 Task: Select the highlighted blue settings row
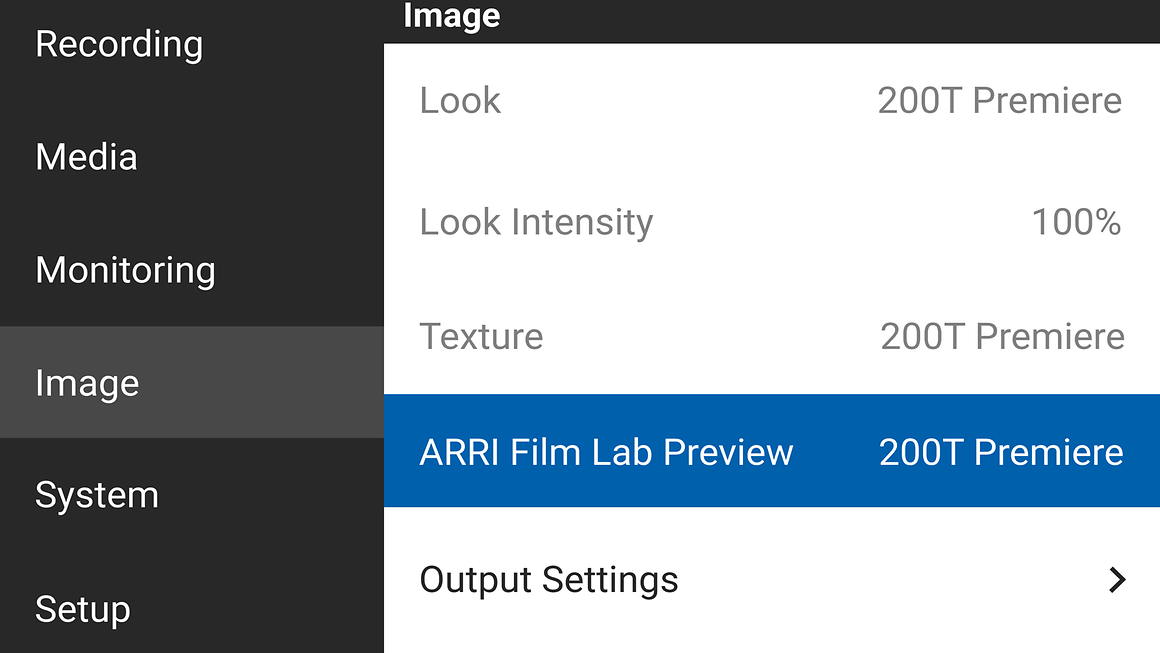click(770, 451)
